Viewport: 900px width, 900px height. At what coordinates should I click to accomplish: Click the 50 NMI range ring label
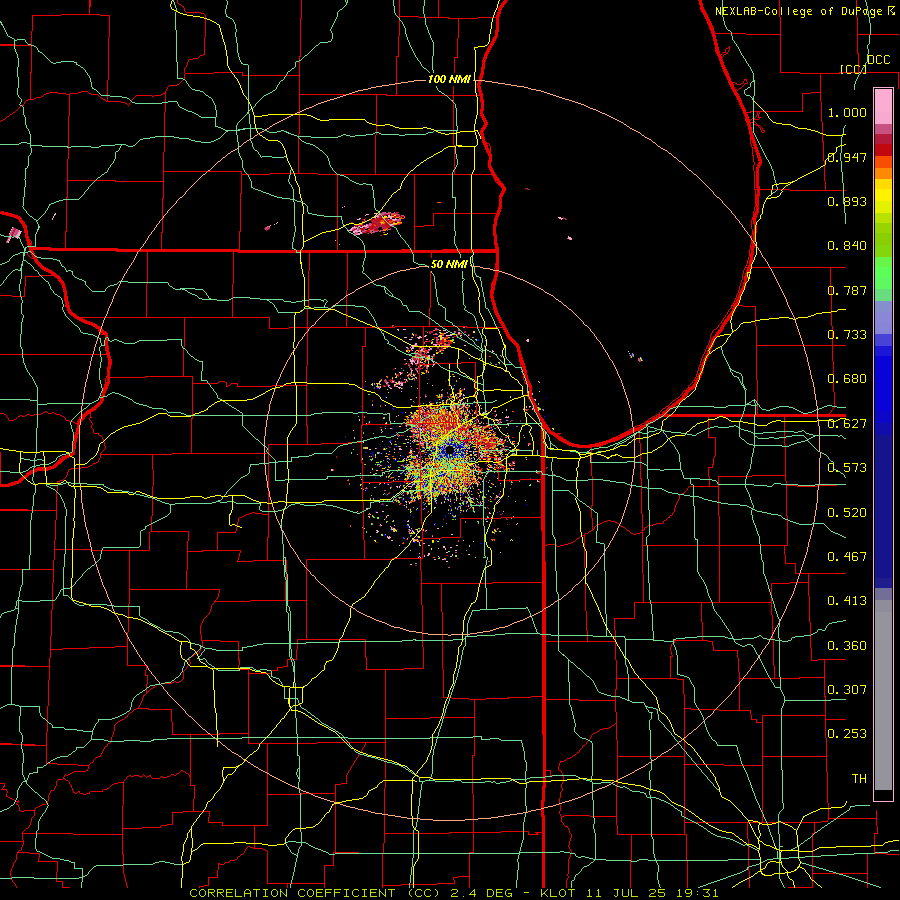pyautogui.click(x=449, y=264)
